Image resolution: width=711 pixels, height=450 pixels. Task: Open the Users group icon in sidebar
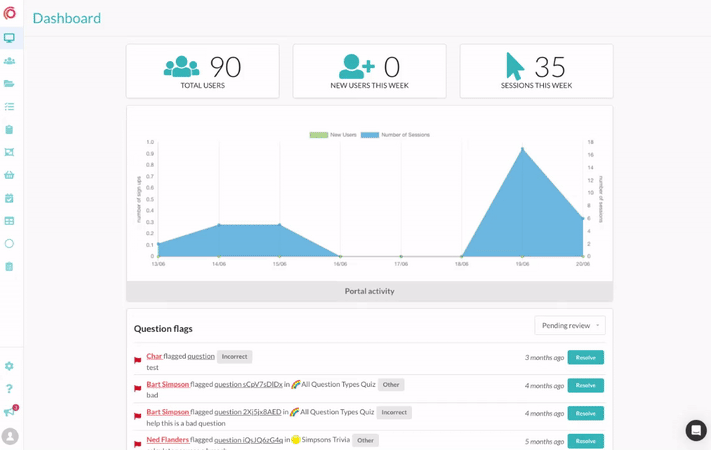pyautogui.click(x=9, y=61)
